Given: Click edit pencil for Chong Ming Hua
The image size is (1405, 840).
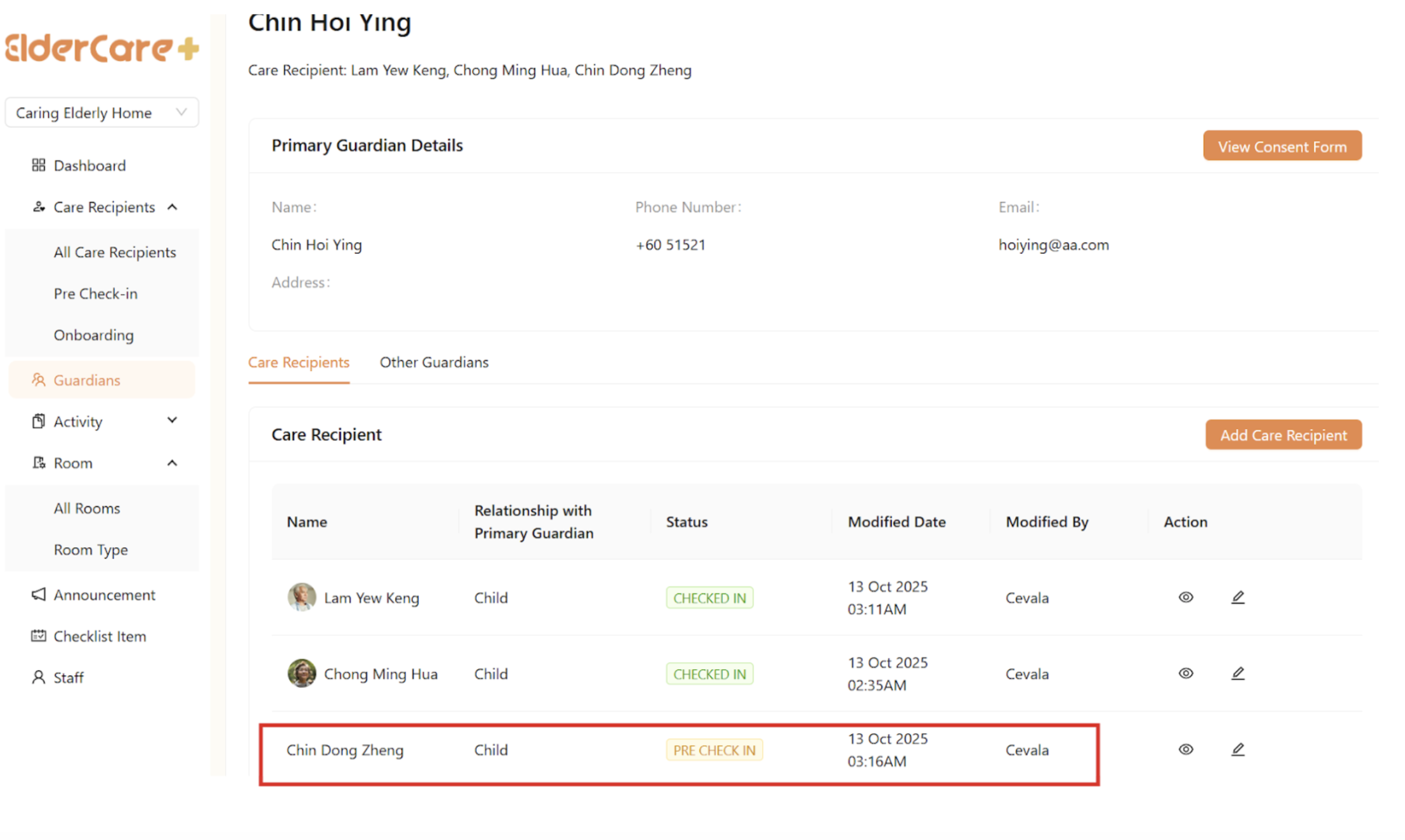Looking at the screenshot, I should tap(1238, 673).
